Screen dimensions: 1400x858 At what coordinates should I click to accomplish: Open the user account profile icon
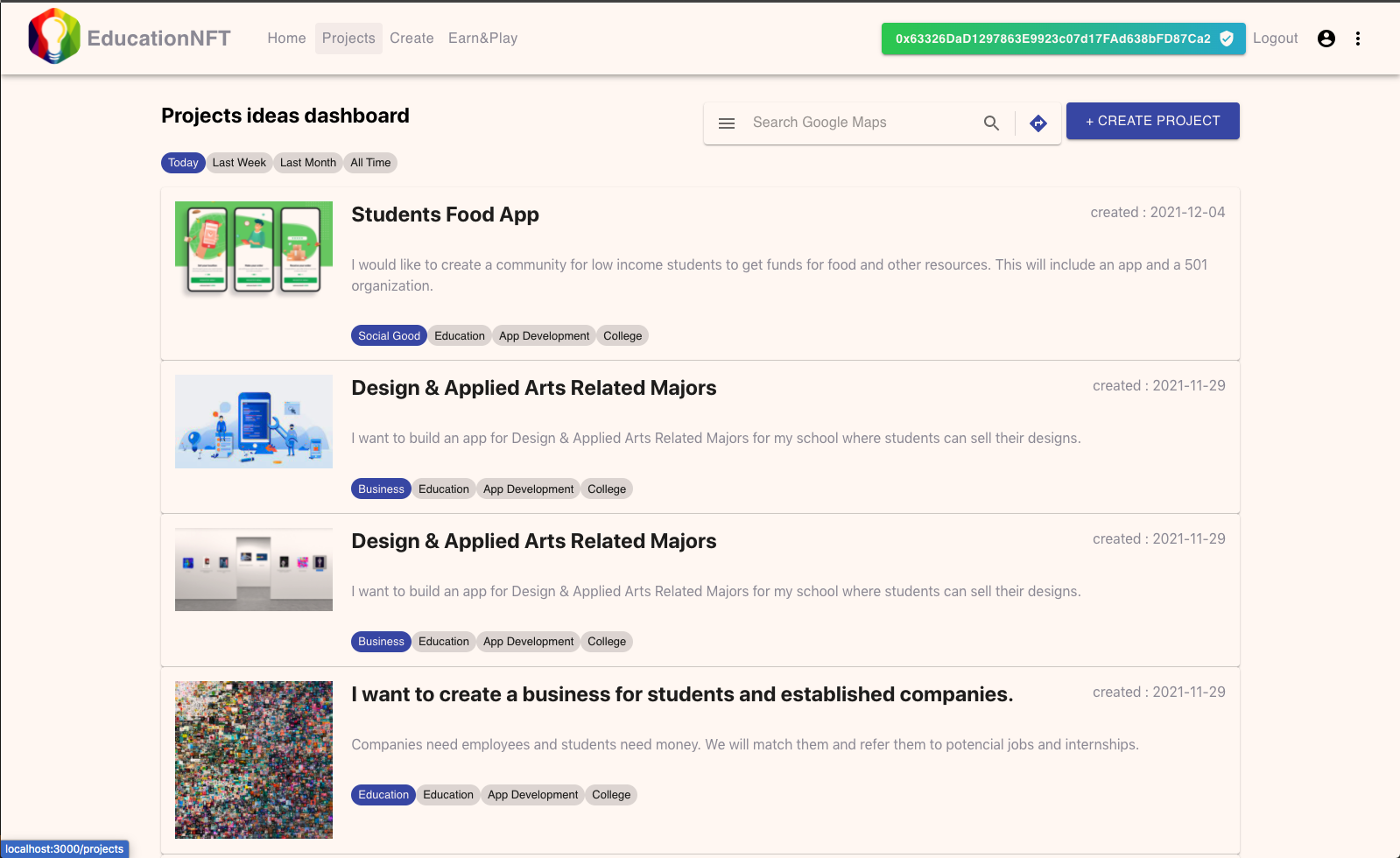coord(1326,39)
